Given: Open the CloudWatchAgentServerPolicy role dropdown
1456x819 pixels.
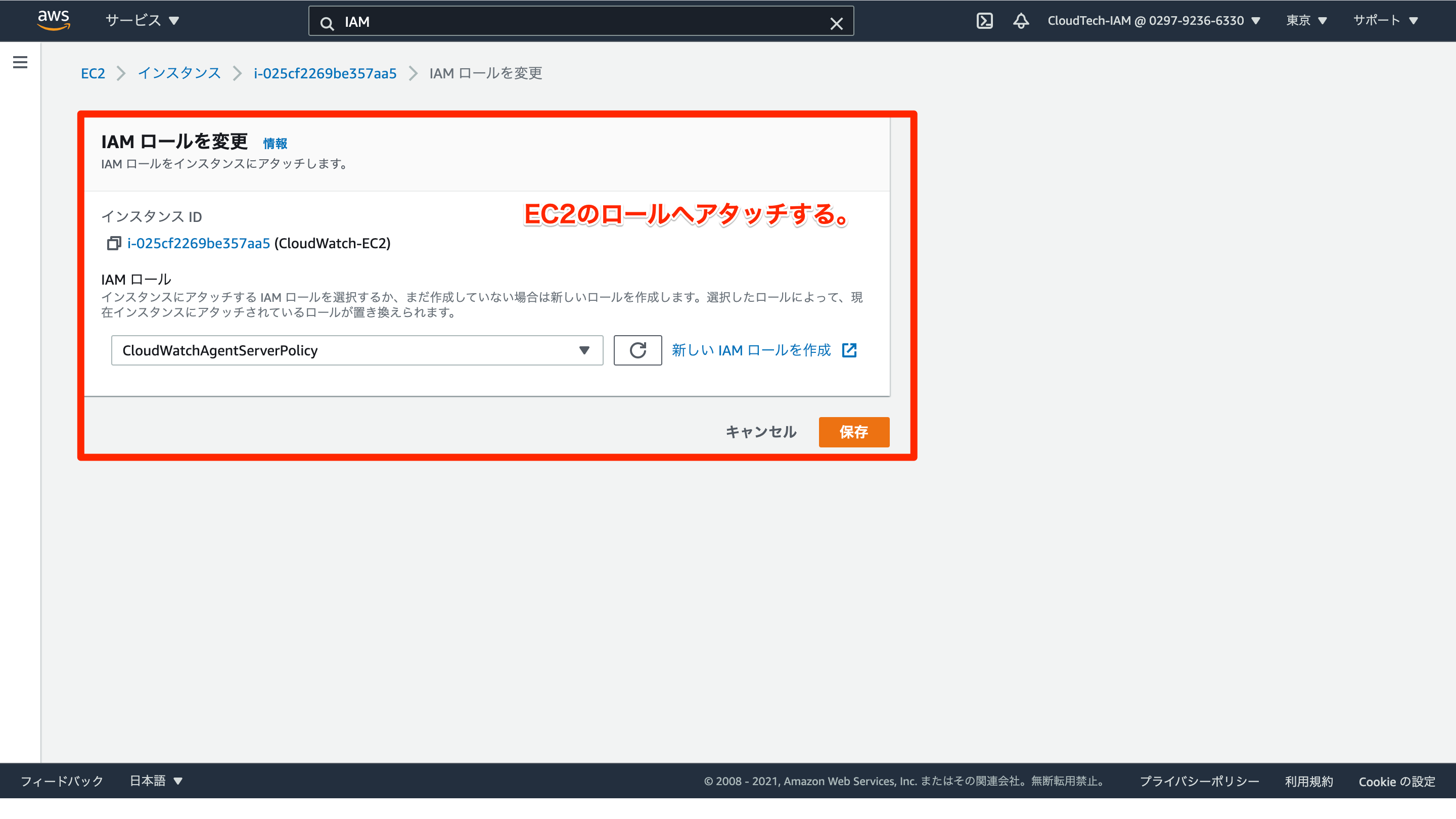Looking at the screenshot, I should [x=356, y=350].
